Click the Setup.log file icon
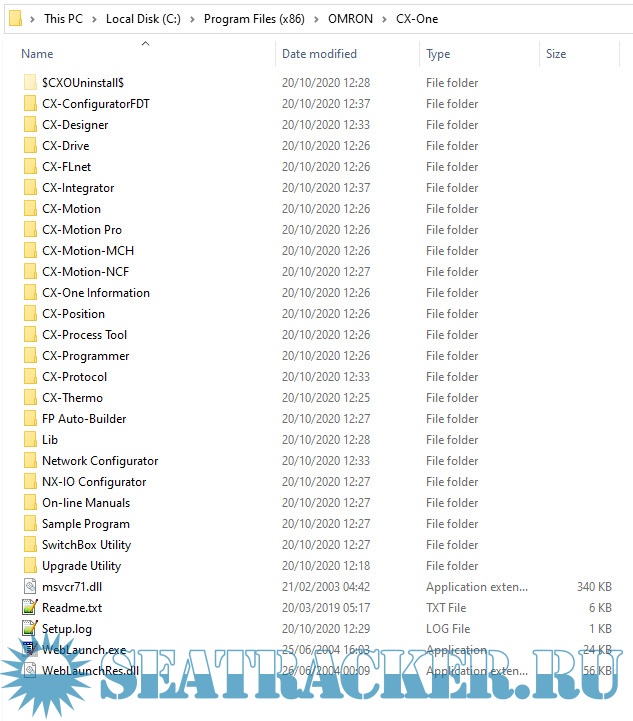Image resolution: width=633 pixels, height=721 pixels. (x=29, y=629)
